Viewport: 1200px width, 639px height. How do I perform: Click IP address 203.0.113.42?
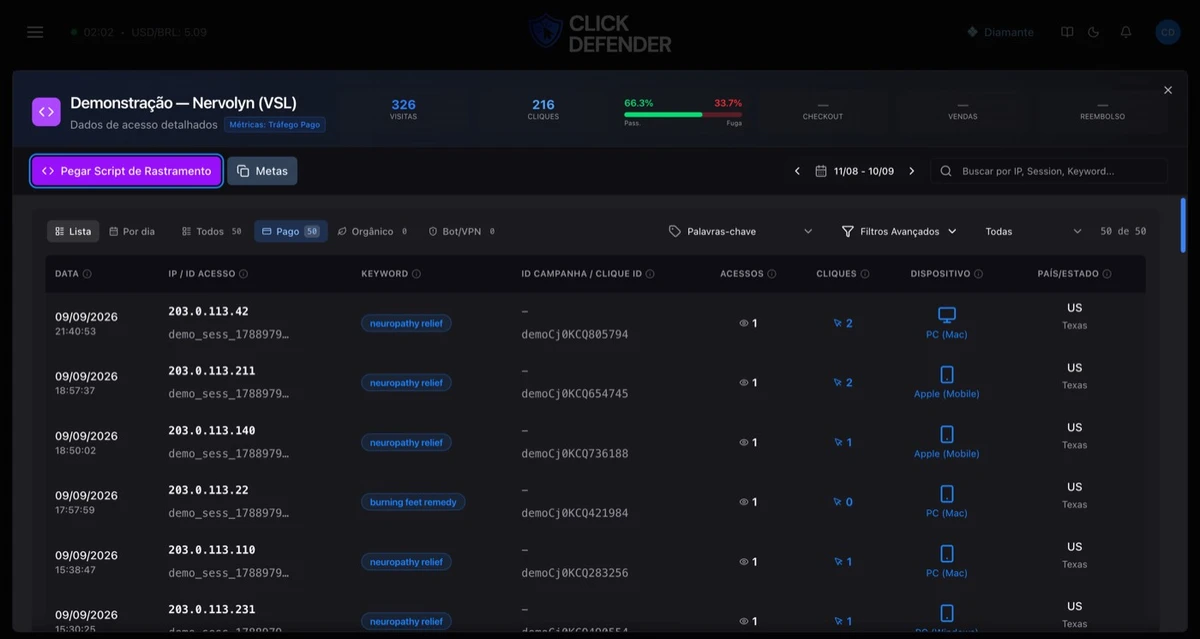coord(208,311)
